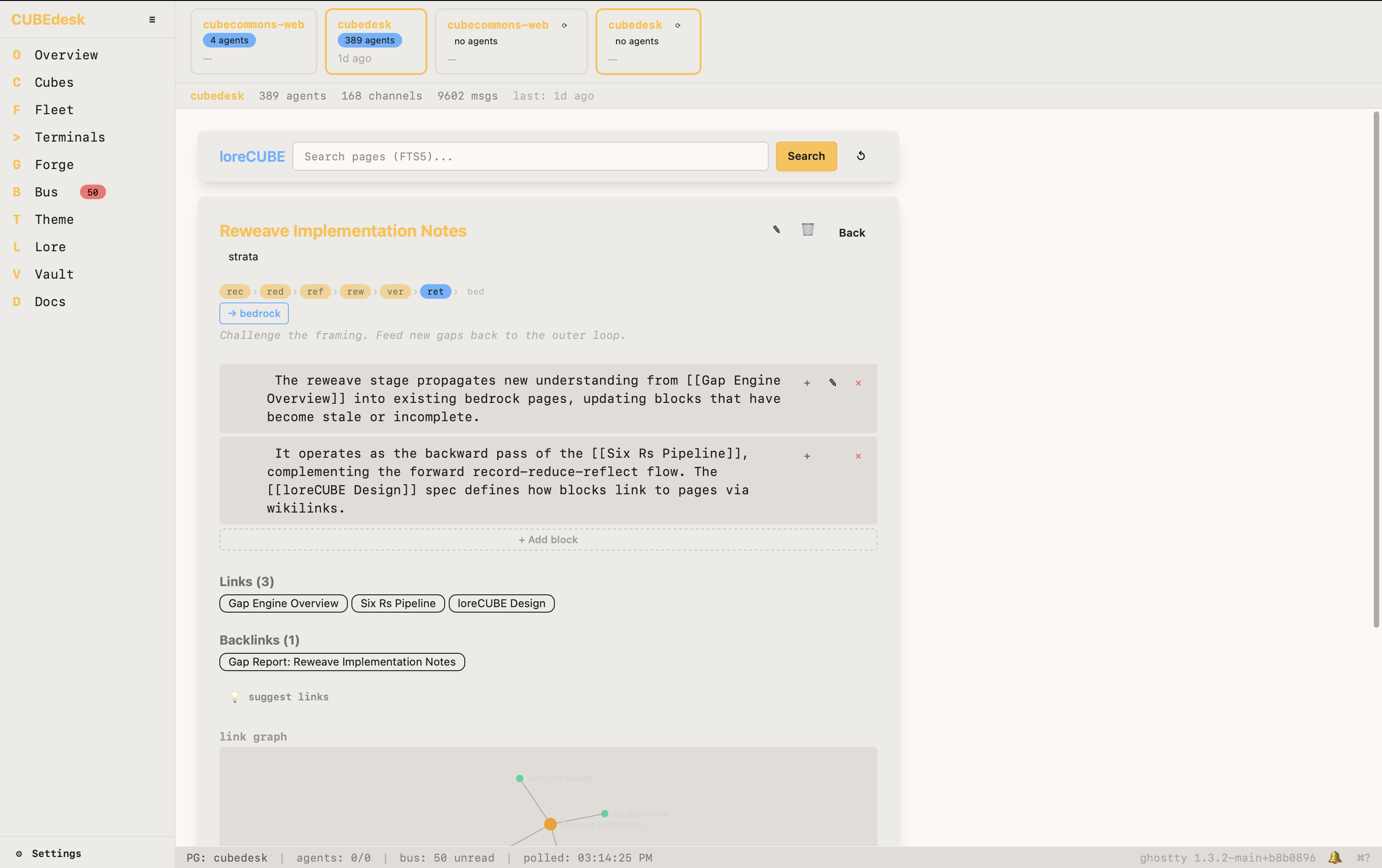Navigate to Lore in the sidebar

pos(50,247)
